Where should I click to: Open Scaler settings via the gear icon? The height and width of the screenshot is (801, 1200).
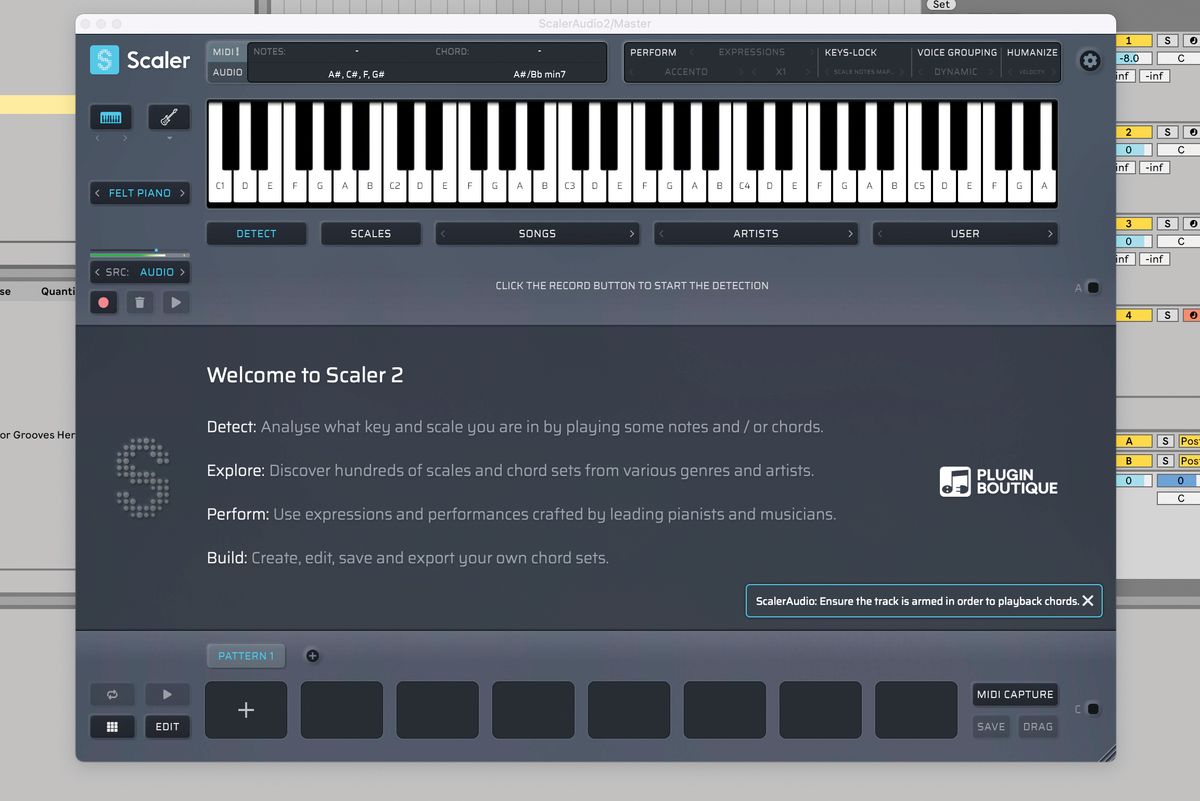1089,60
